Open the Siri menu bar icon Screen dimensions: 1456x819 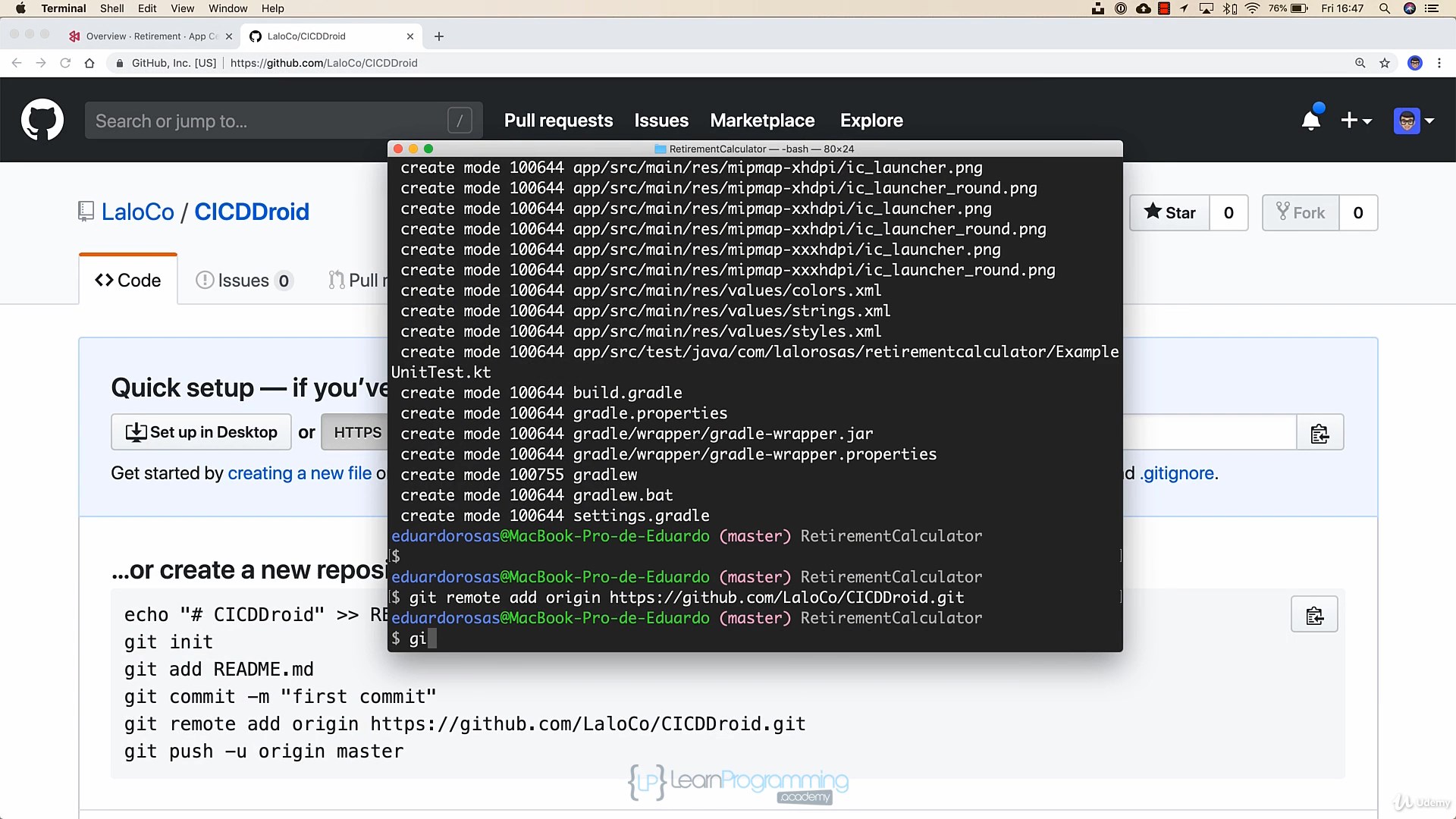click(1410, 8)
